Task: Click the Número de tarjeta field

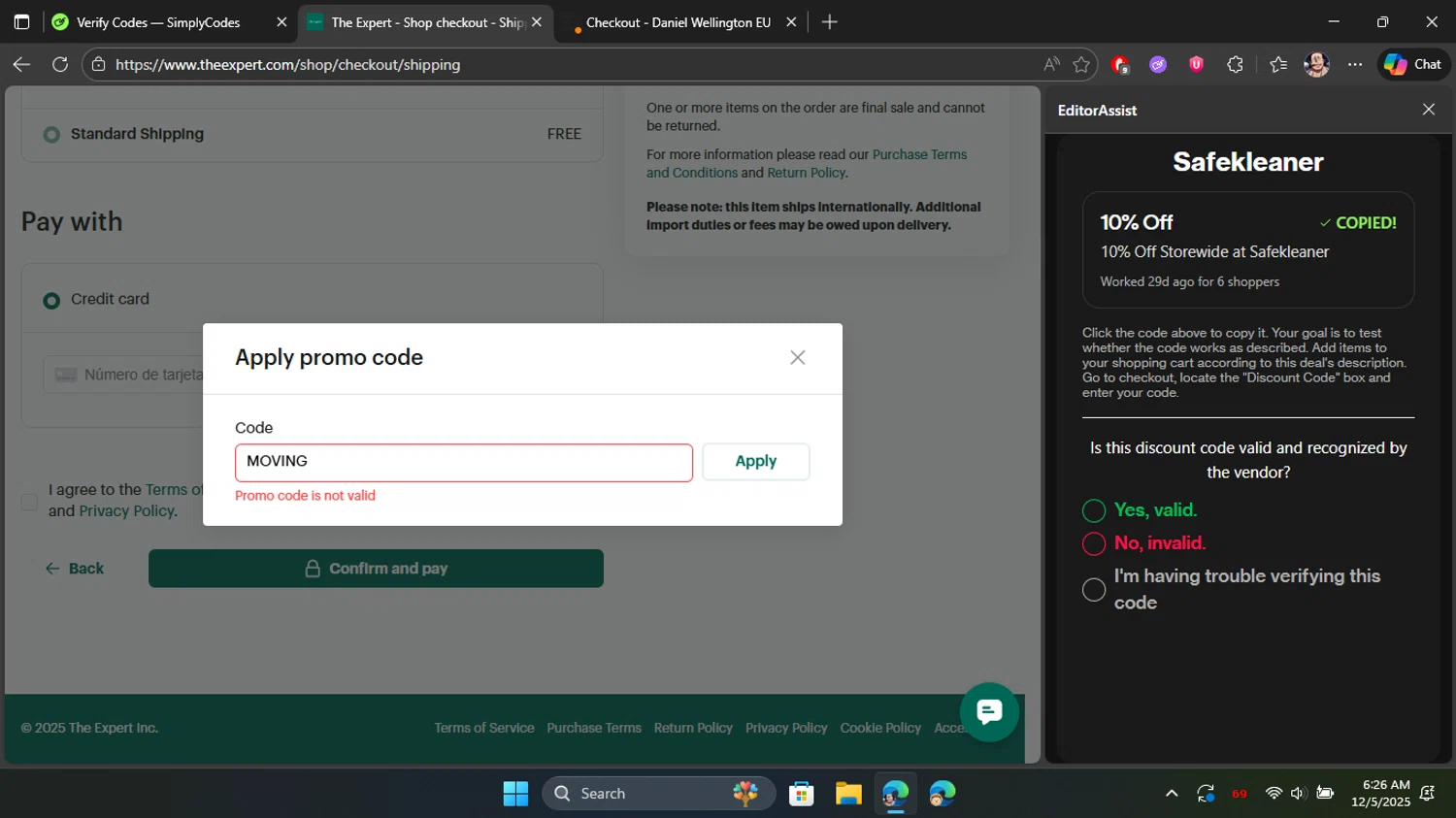Action: (x=123, y=375)
